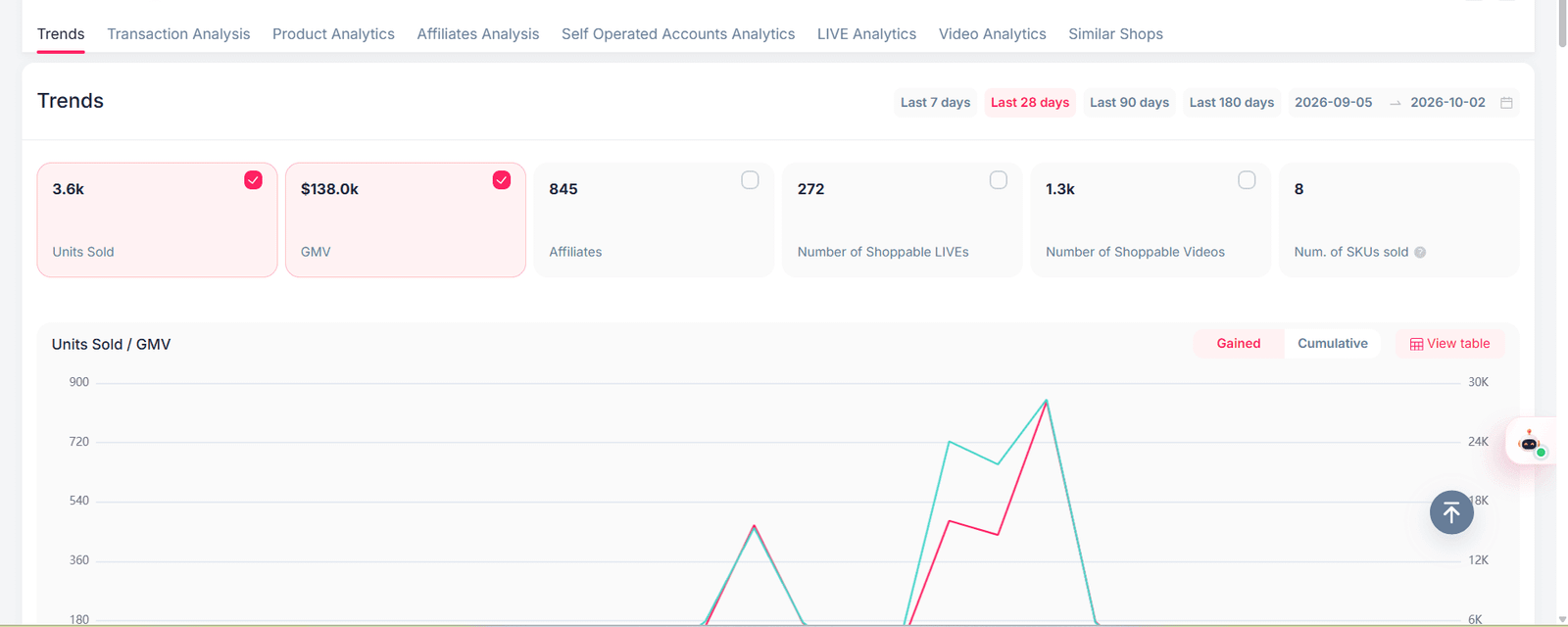Go to Affiliates Analysis tab
The image size is (1568, 627).
click(x=478, y=33)
